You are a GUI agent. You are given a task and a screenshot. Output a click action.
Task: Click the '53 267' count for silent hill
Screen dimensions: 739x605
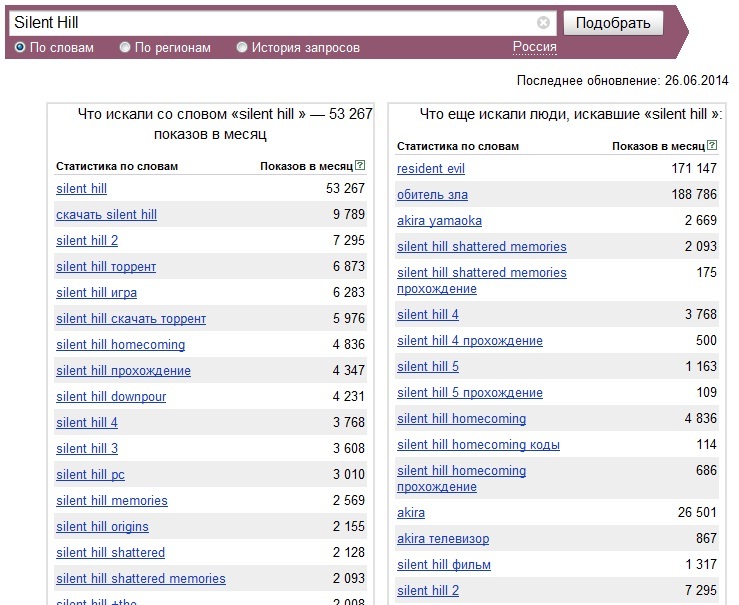[345, 188]
